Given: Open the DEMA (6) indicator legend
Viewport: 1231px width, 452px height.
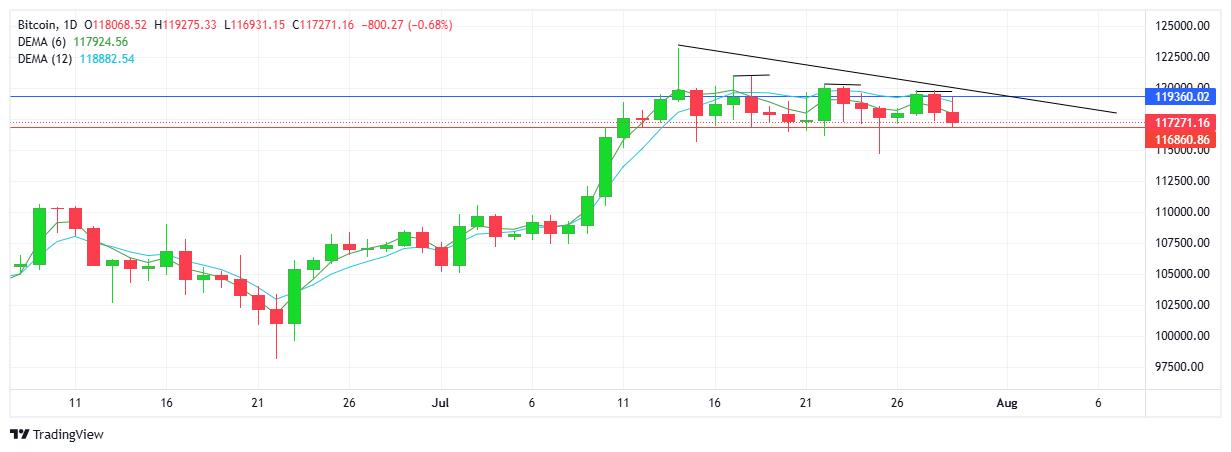Looking at the screenshot, I should point(43,42).
